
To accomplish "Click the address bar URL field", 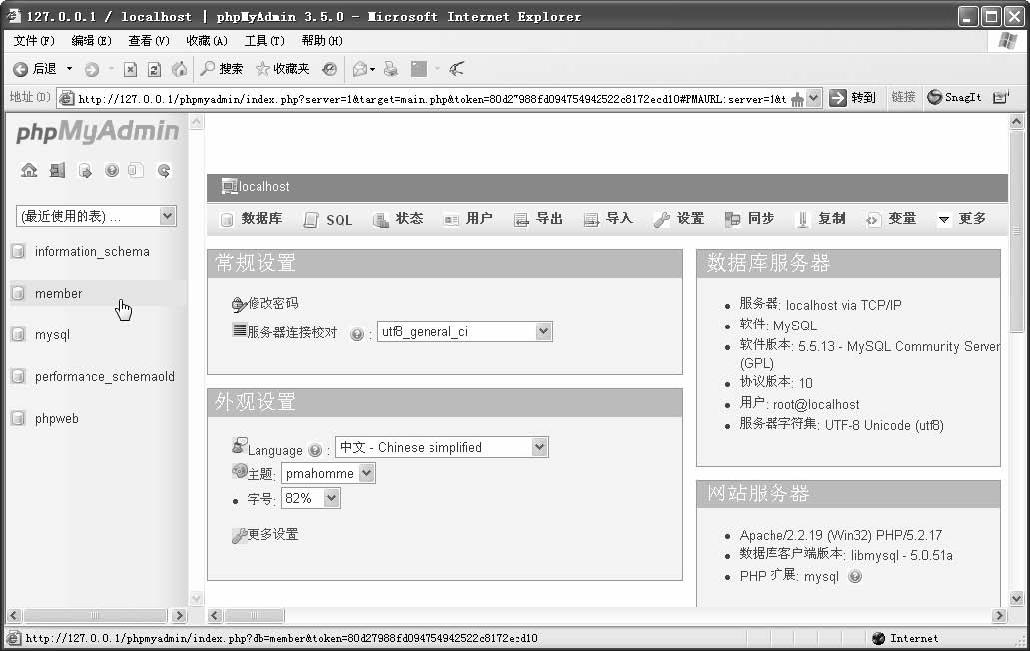I will 432,99.
